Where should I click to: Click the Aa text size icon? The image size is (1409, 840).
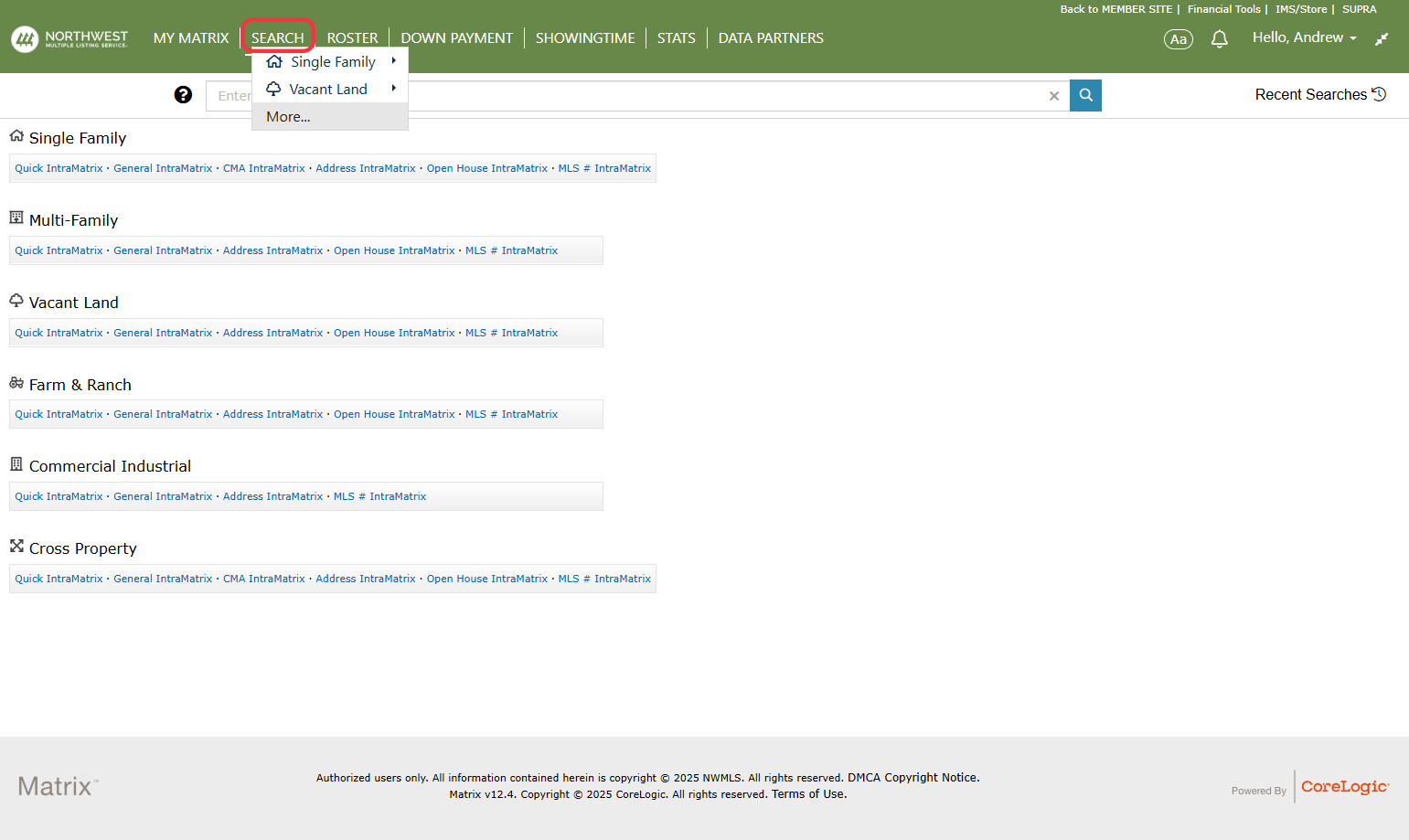[1179, 39]
